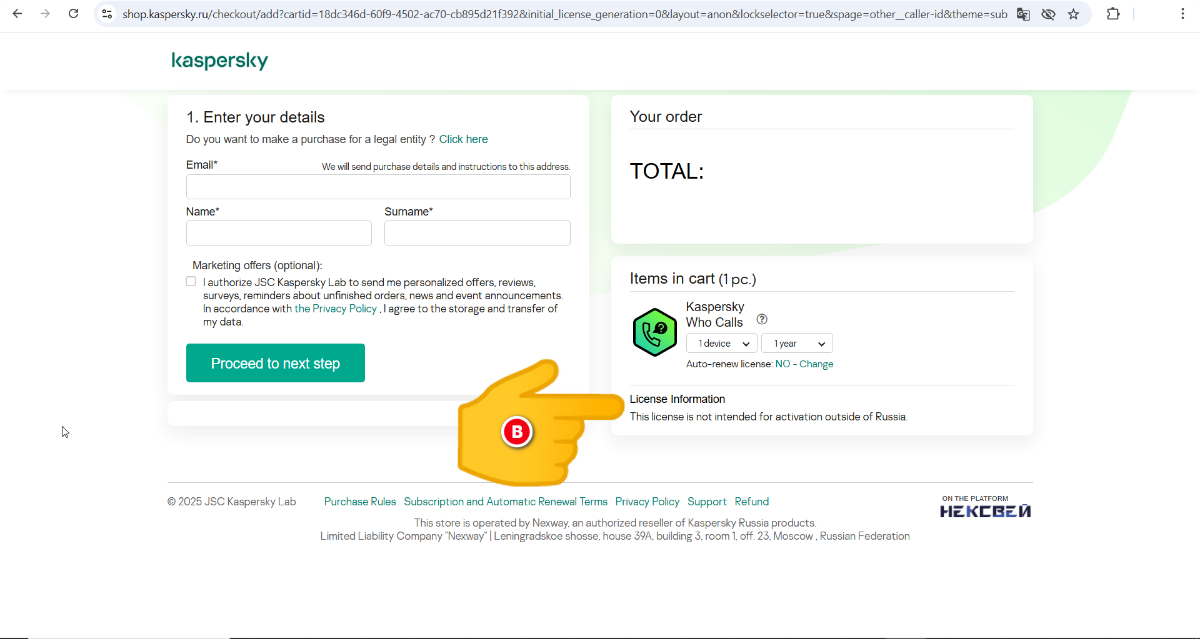
Task: Click the 'Your order' heading
Action: [x=666, y=117]
